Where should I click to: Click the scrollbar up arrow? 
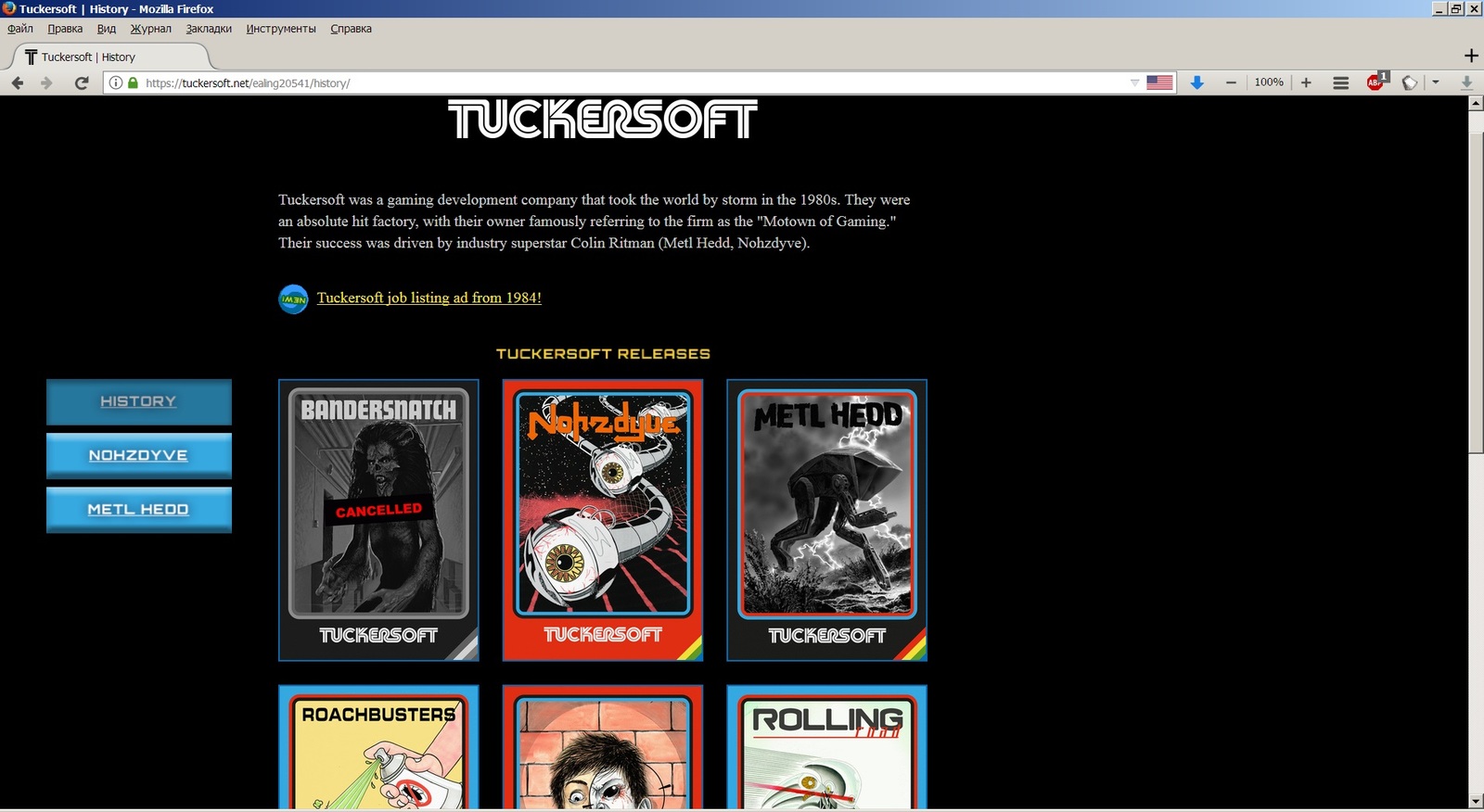pos(1476,104)
